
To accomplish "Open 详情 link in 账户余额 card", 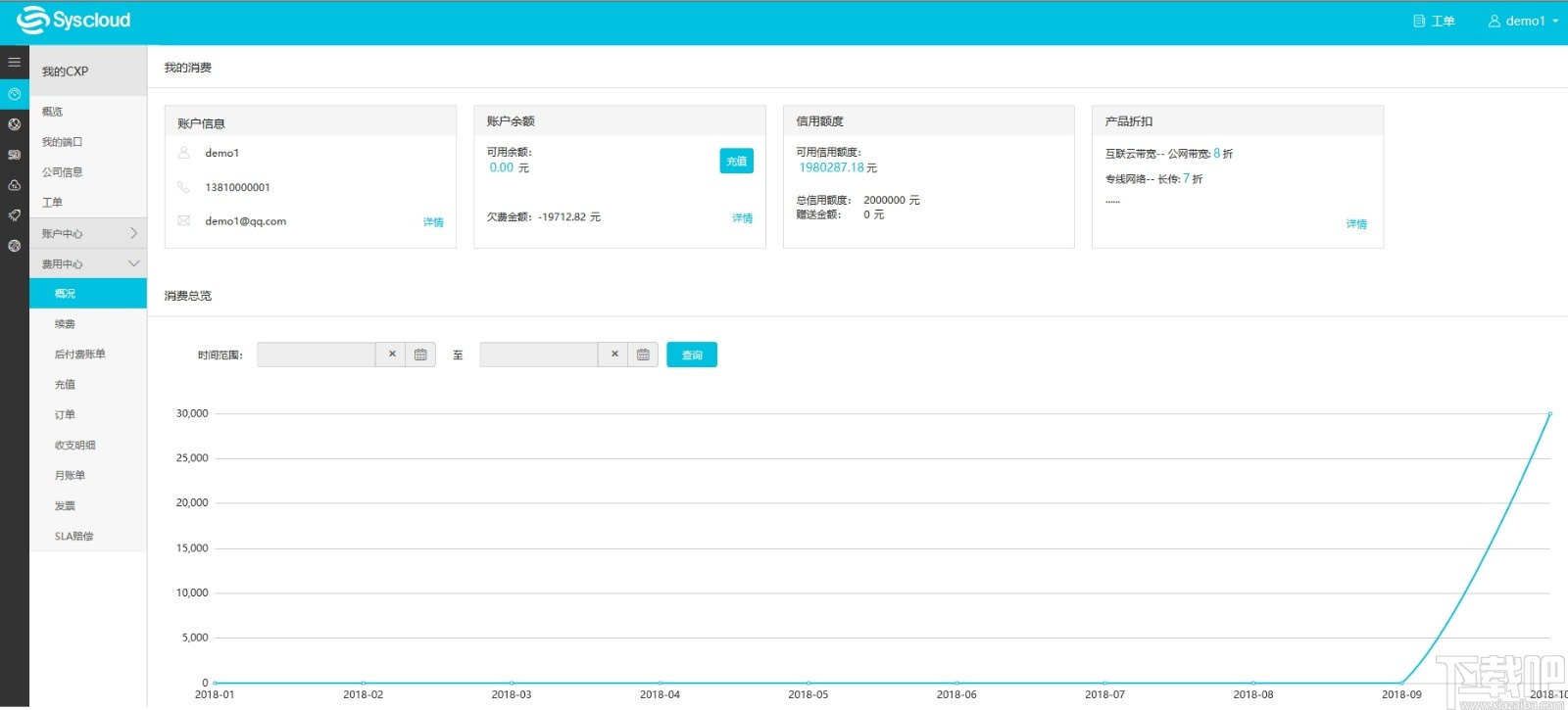I will tap(742, 218).
